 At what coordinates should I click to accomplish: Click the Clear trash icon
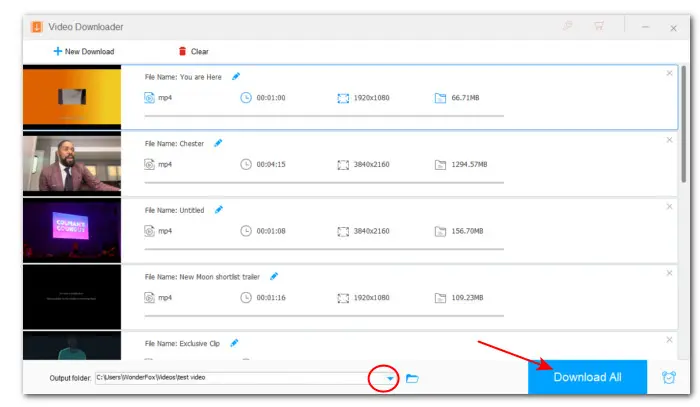182,51
